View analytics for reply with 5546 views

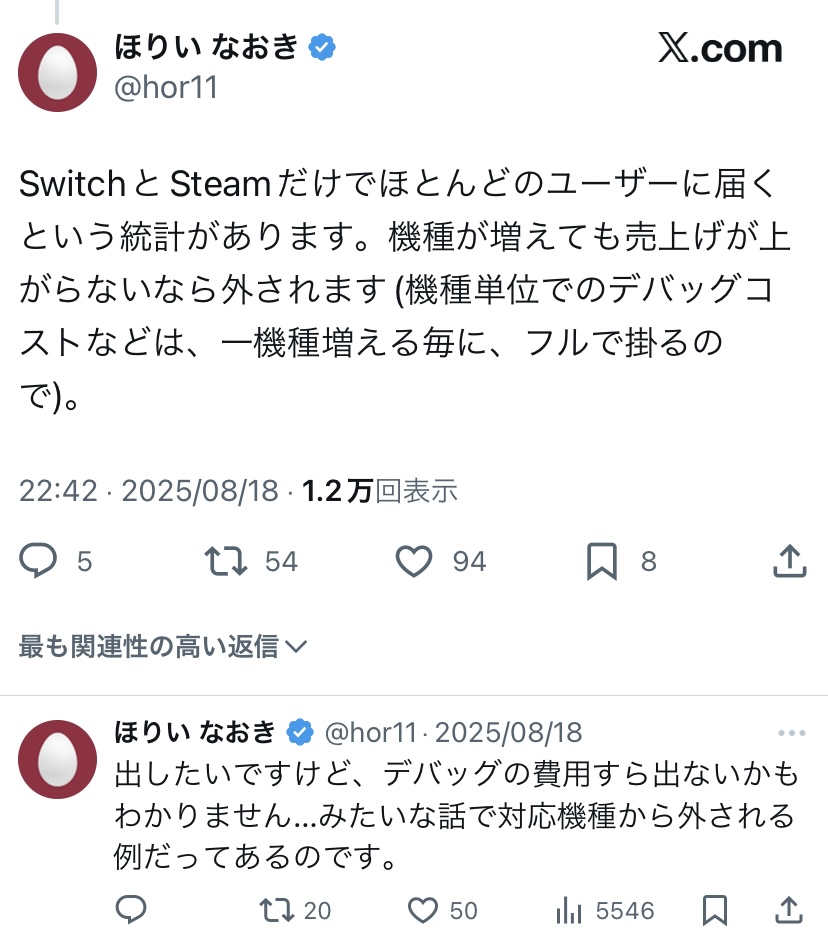[x=569, y=910]
